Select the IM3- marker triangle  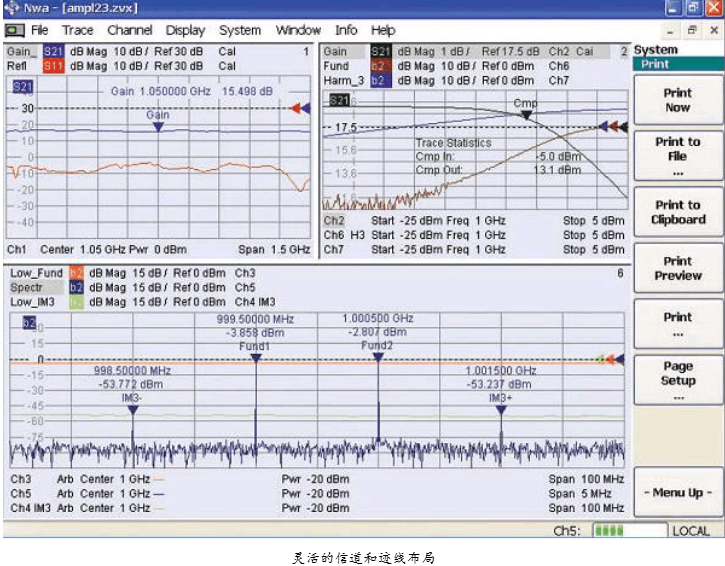132,409
